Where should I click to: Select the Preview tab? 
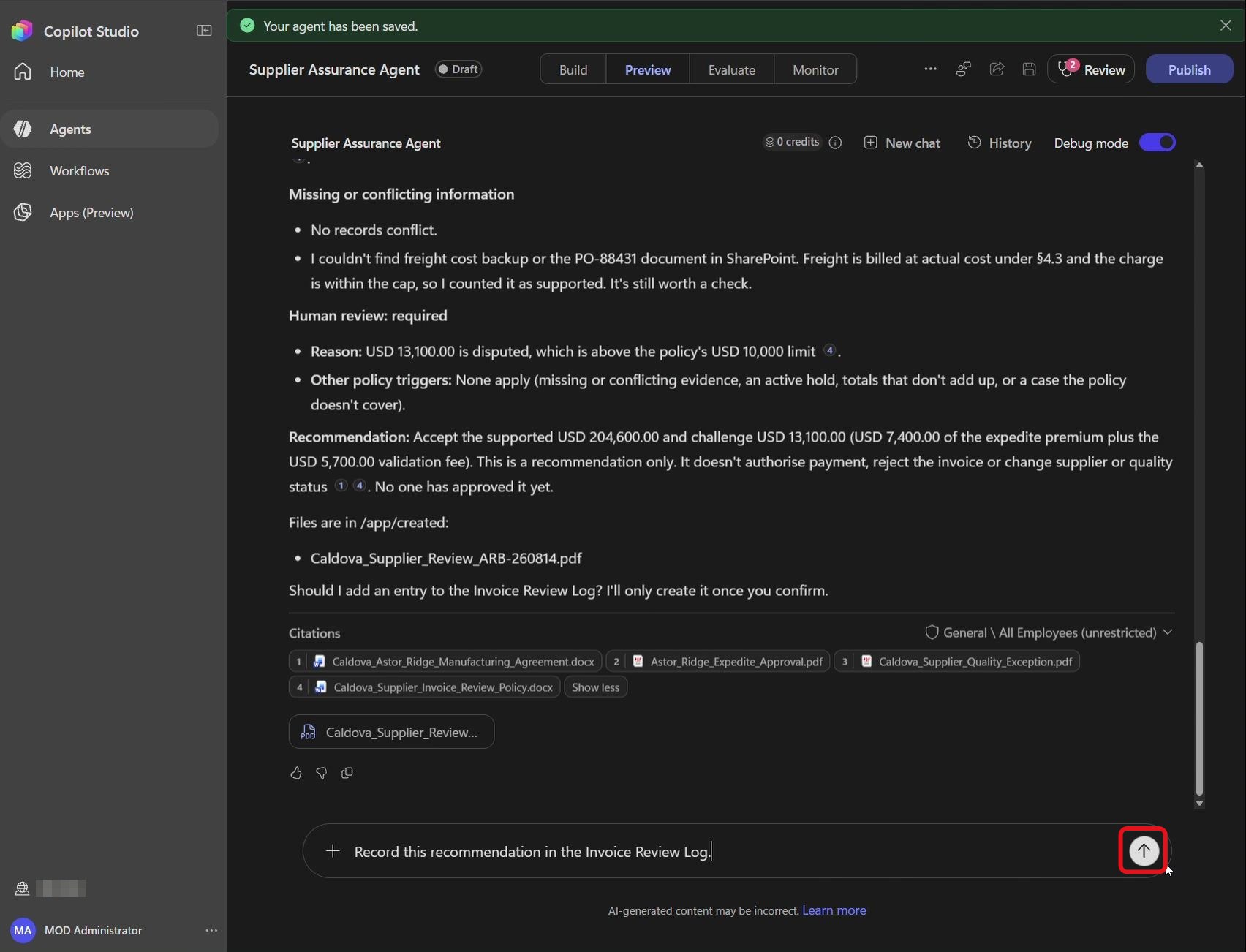pyautogui.click(x=648, y=69)
